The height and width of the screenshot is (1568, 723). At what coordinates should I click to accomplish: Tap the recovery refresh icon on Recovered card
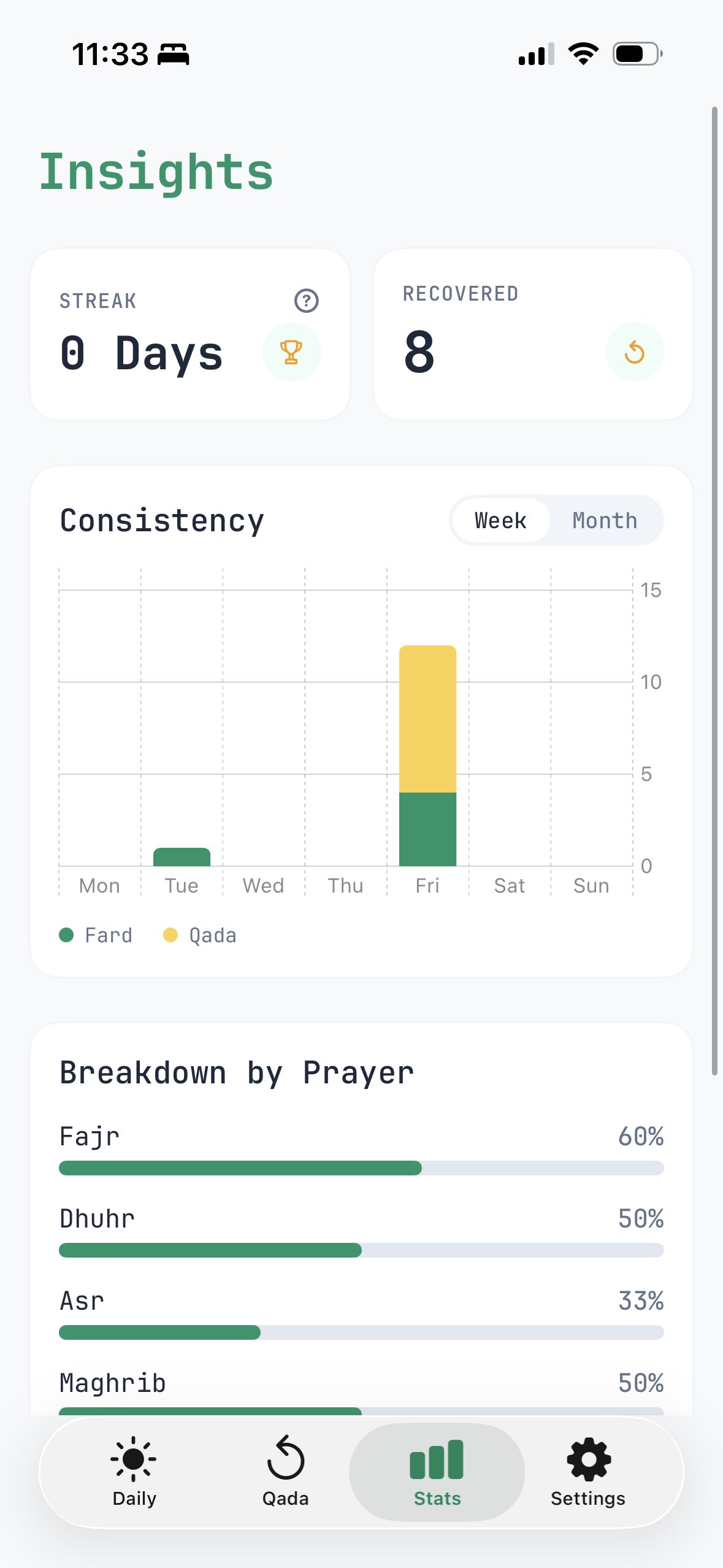pyautogui.click(x=635, y=351)
